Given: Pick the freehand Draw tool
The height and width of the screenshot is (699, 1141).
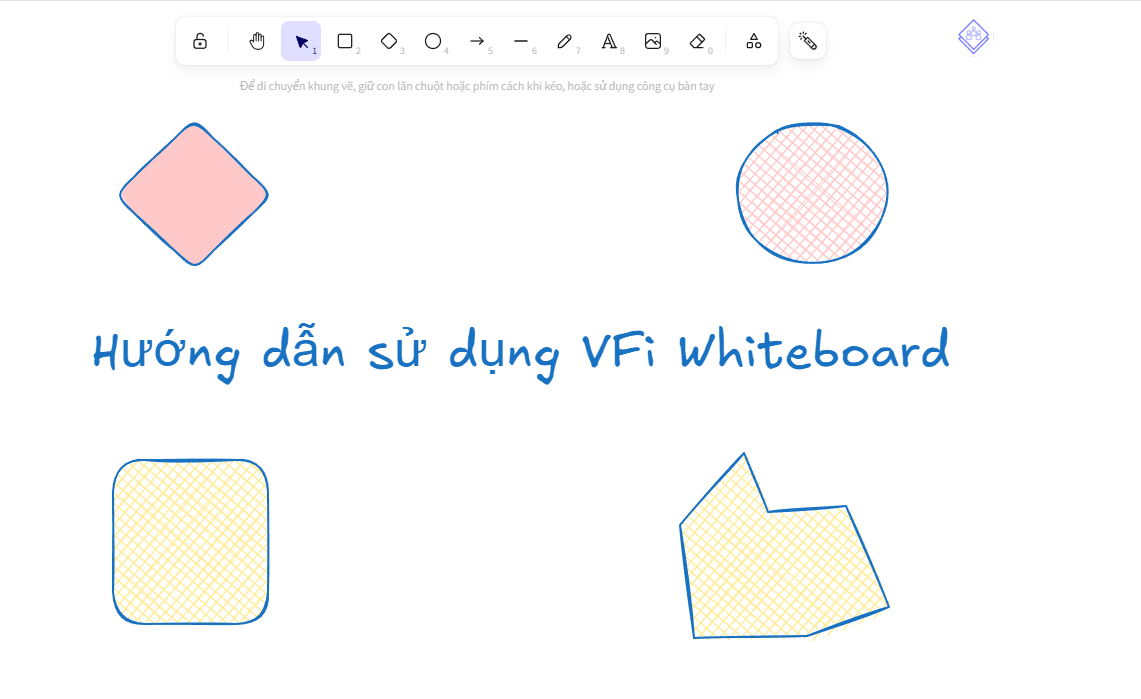Looking at the screenshot, I should (x=564, y=41).
